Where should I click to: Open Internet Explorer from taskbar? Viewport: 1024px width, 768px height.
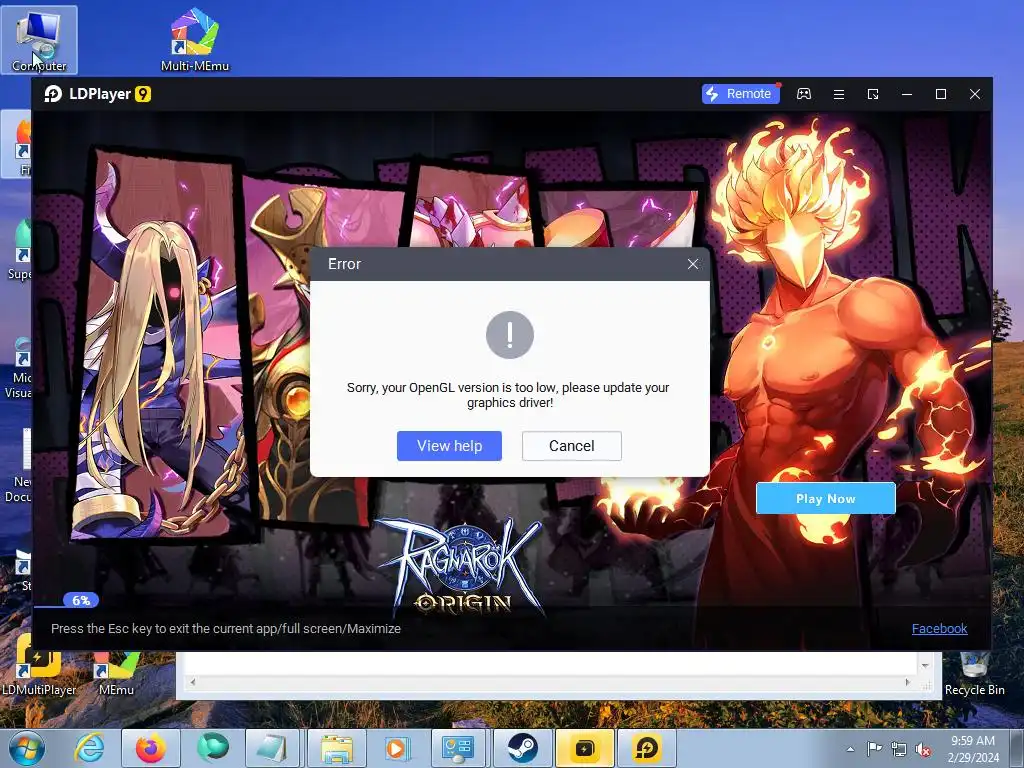89,748
